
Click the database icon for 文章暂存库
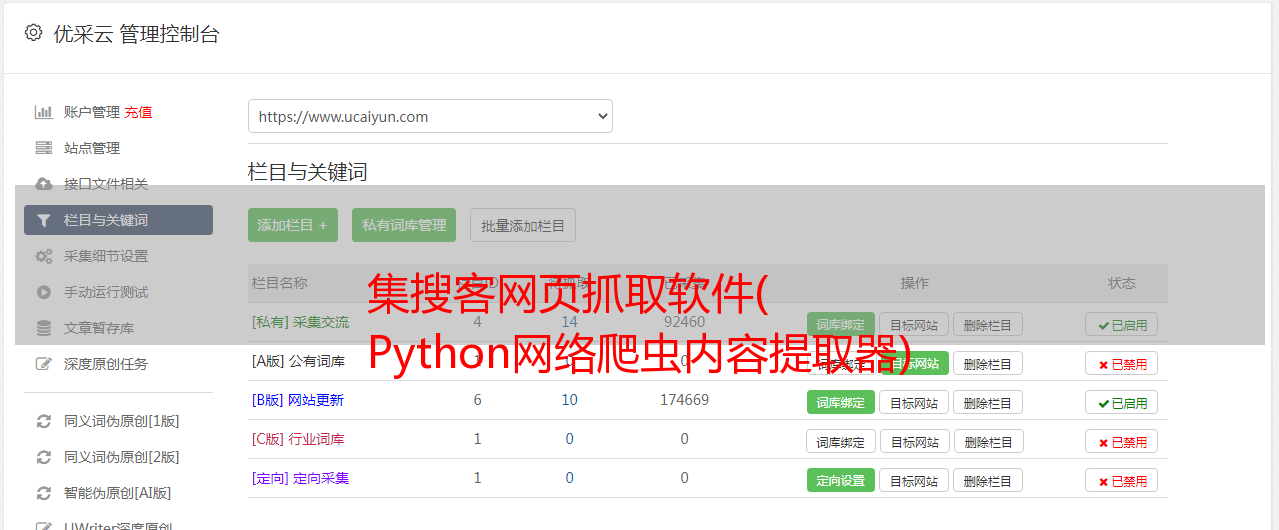pos(43,328)
